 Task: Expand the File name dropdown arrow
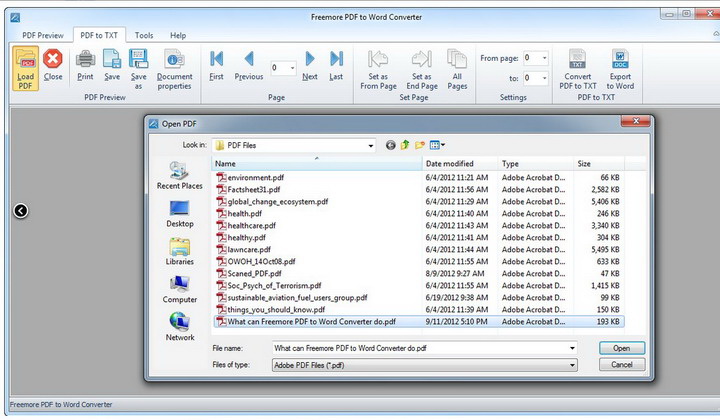[x=572, y=348]
